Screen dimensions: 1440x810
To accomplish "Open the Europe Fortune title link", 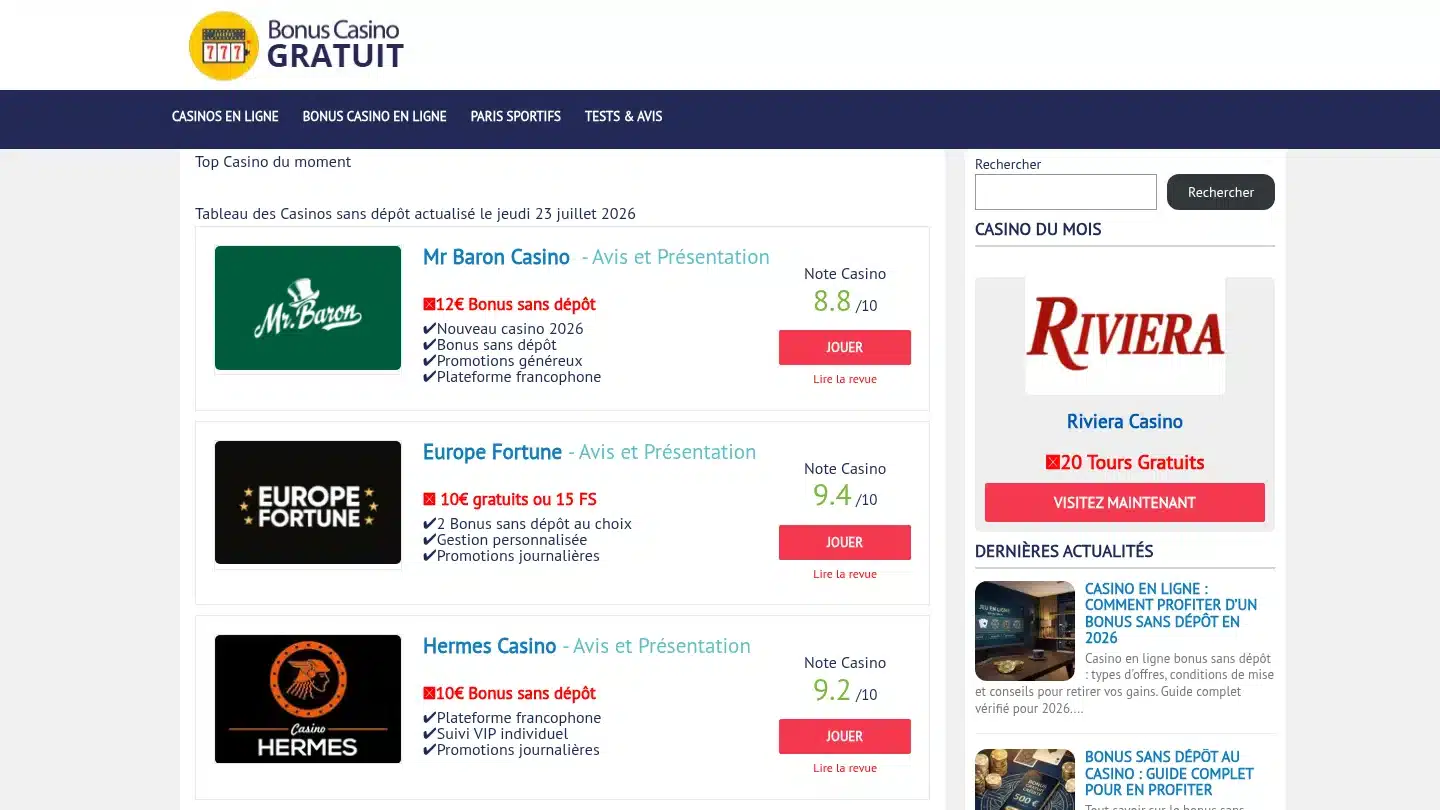I will coord(492,452).
